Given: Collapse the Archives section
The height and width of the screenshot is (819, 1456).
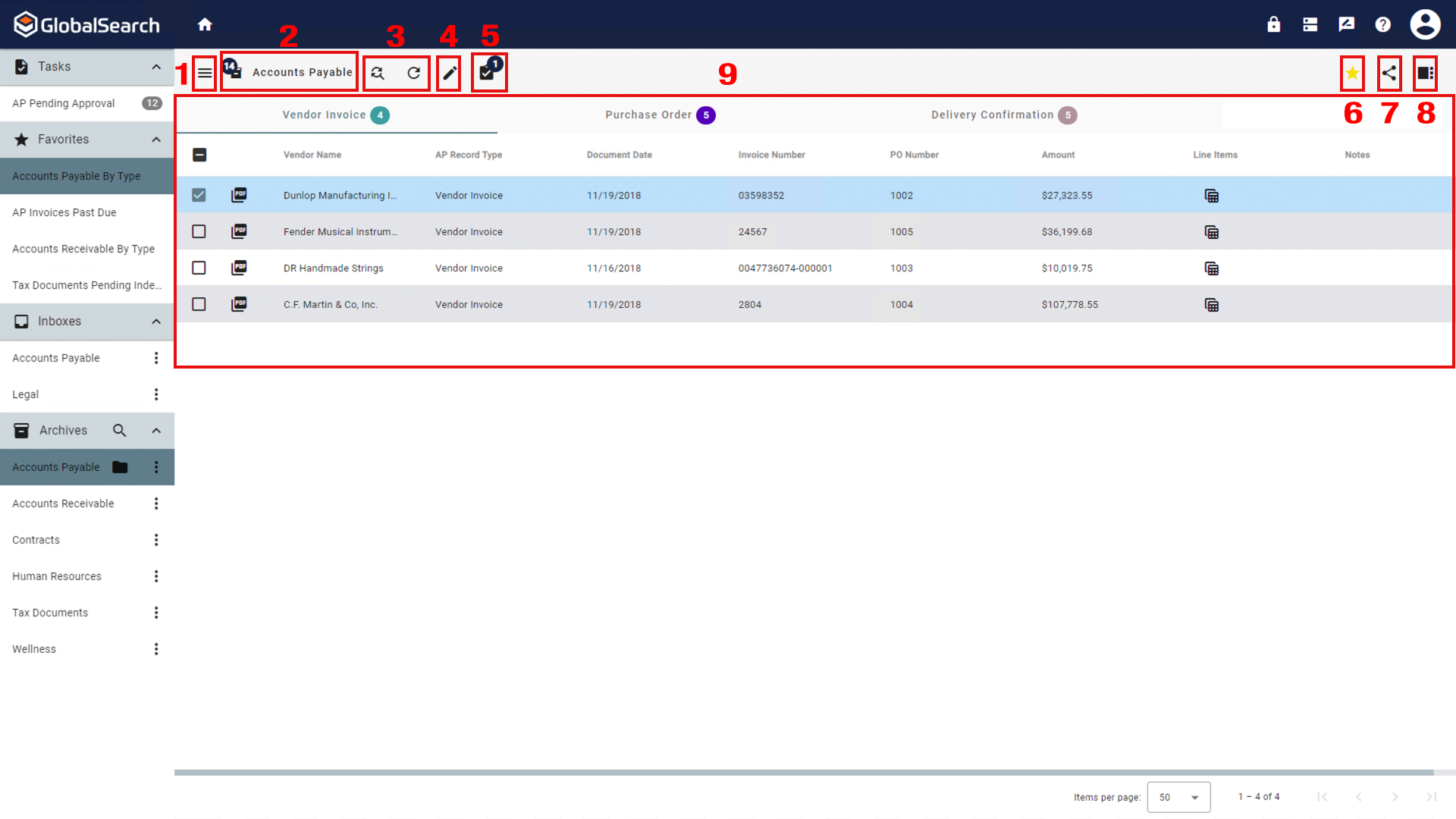Looking at the screenshot, I should coord(155,430).
